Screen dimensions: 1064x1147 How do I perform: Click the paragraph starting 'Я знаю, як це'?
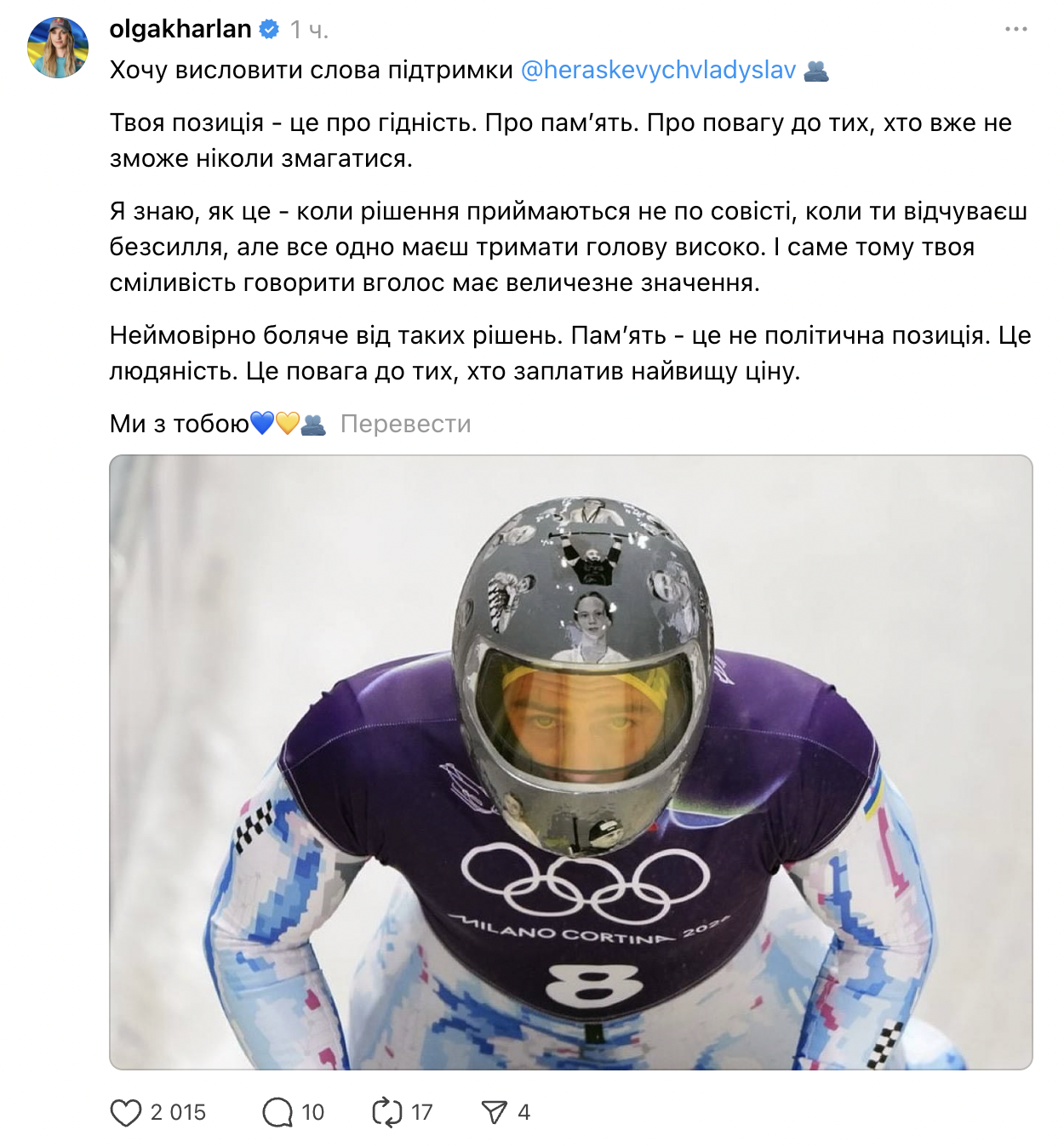pos(568,247)
